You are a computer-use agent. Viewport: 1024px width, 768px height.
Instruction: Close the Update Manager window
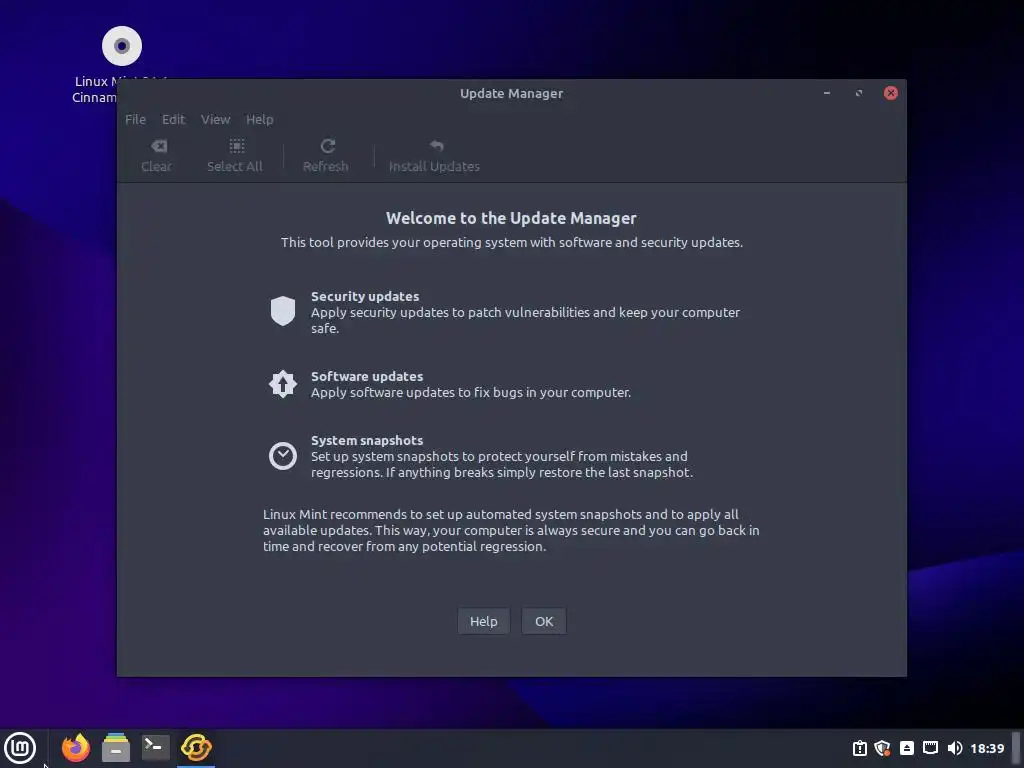891,93
